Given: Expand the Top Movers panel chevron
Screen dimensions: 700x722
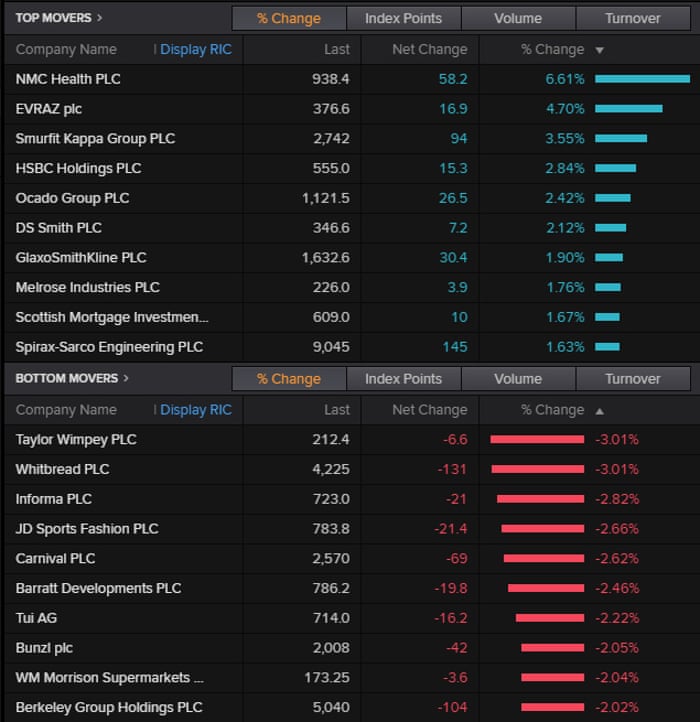Looking at the screenshot, I should click(99, 18).
